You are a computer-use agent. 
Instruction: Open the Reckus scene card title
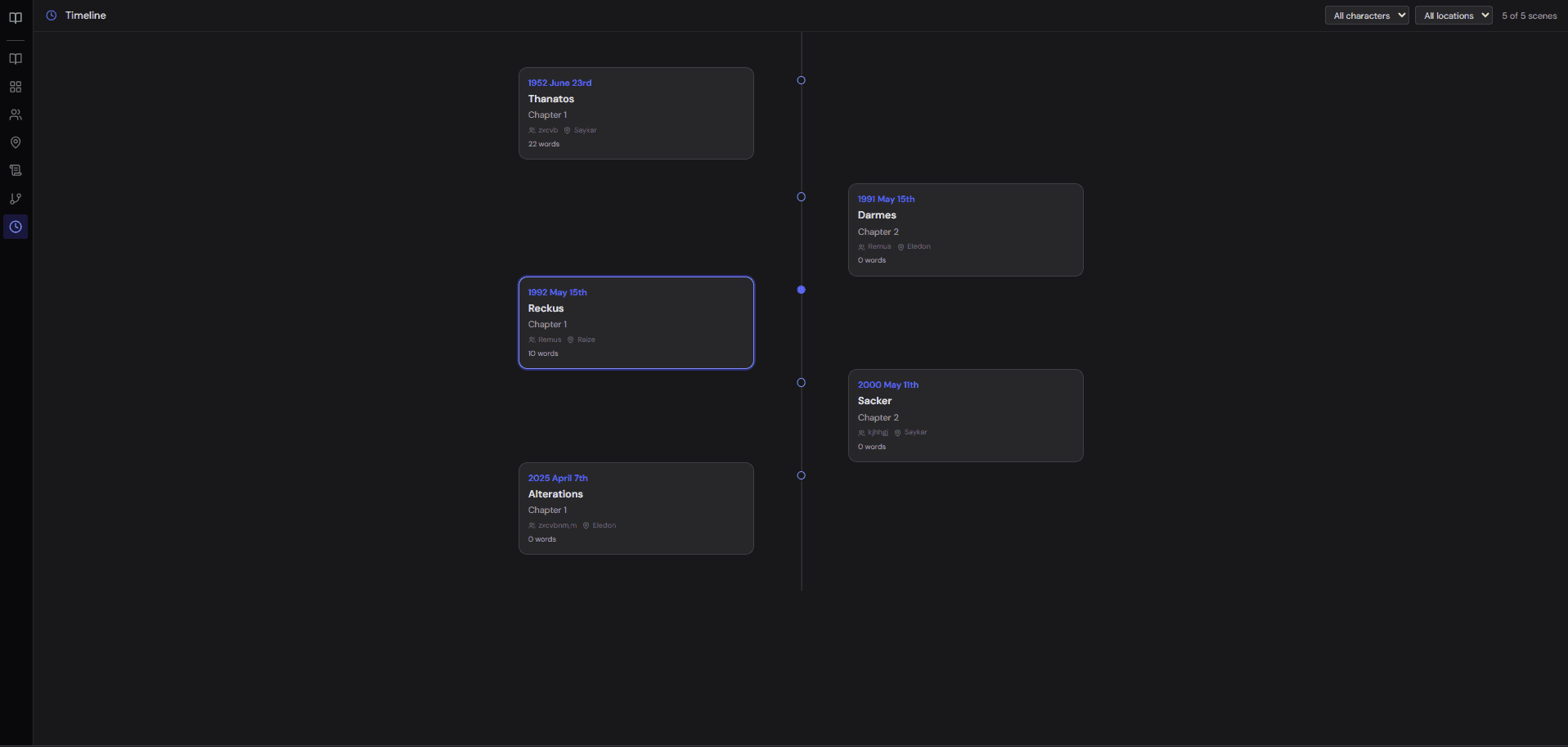pos(546,308)
